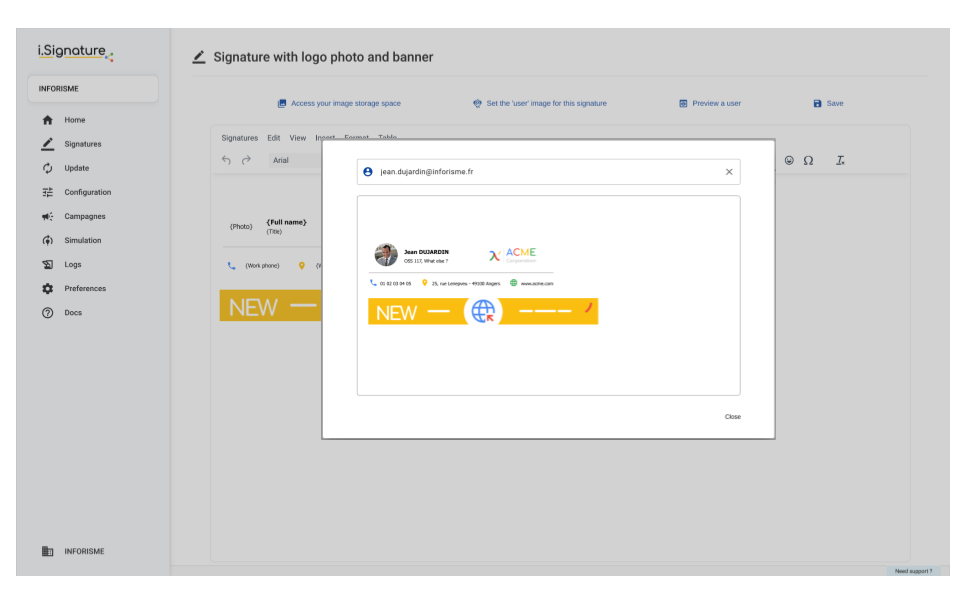The height and width of the screenshot is (604, 966).
Task: Click the Simulation icon in sidebar
Action: tap(47, 240)
